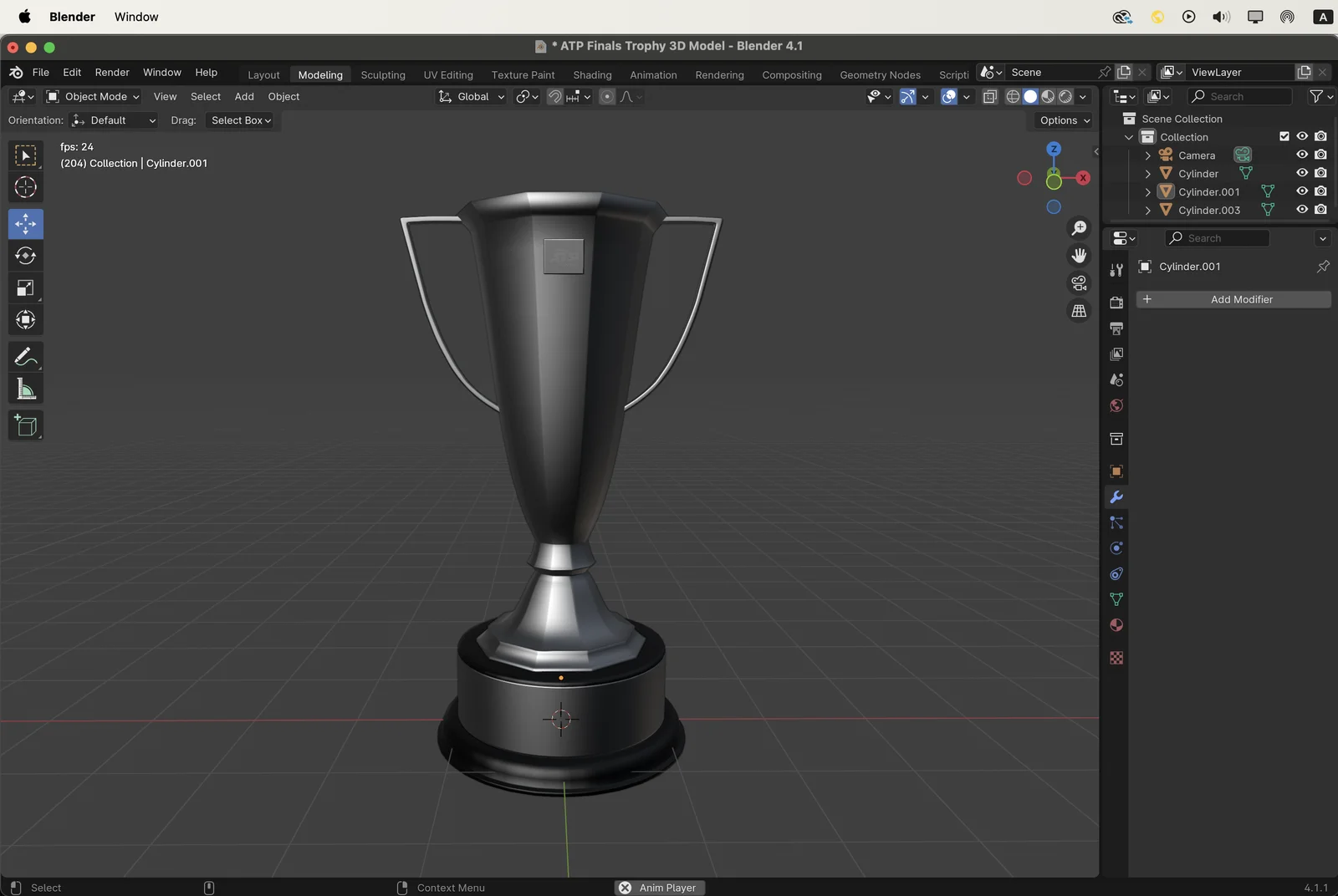Click the Search field in the properties panel
Screen dimensions: 1338x896
pyautogui.click(x=1217, y=238)
